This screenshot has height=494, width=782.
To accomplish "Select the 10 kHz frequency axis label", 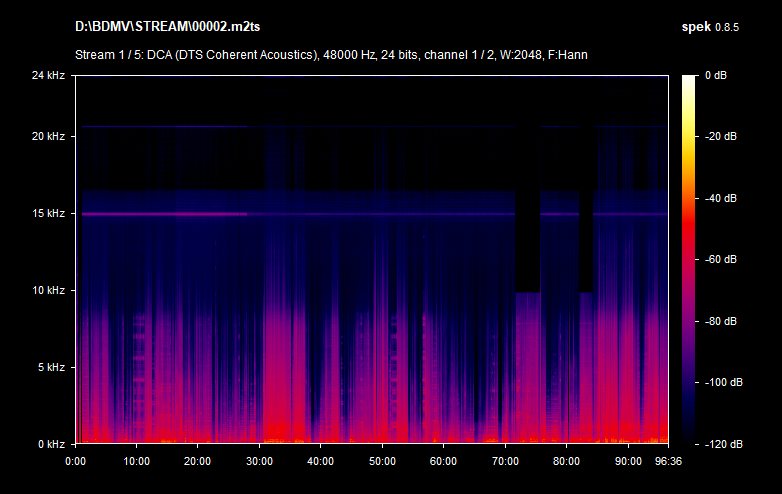I will tap(47, 291).
